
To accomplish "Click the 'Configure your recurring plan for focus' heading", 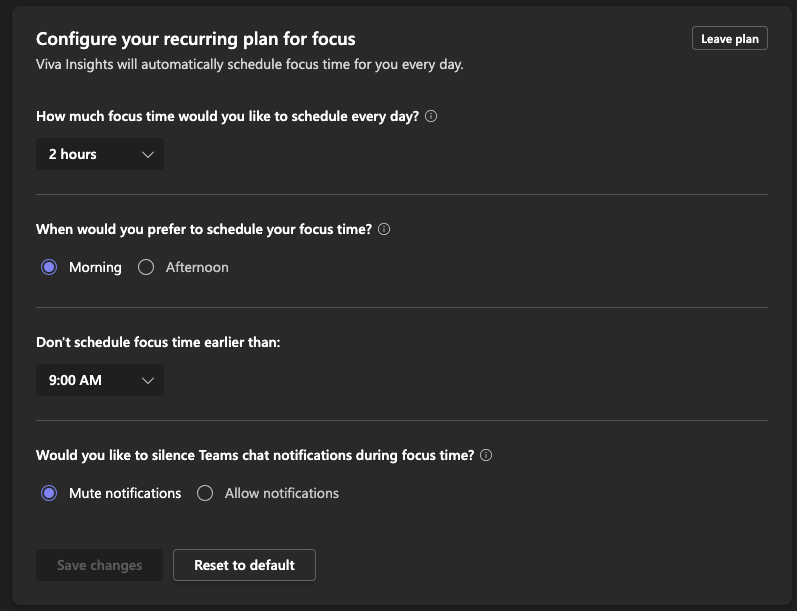I will [196, 39].
